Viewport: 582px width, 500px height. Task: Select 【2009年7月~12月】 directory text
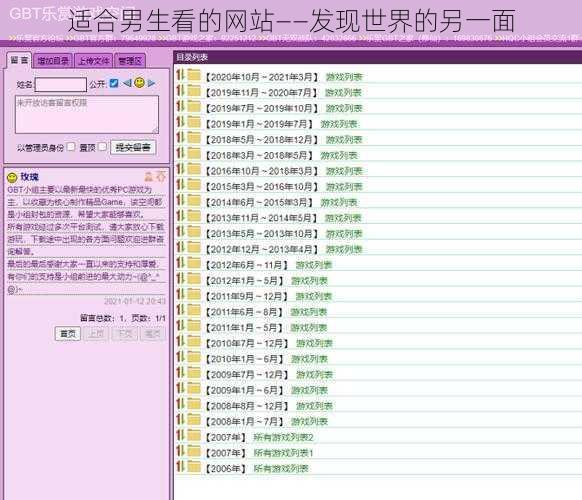point(247,375)
